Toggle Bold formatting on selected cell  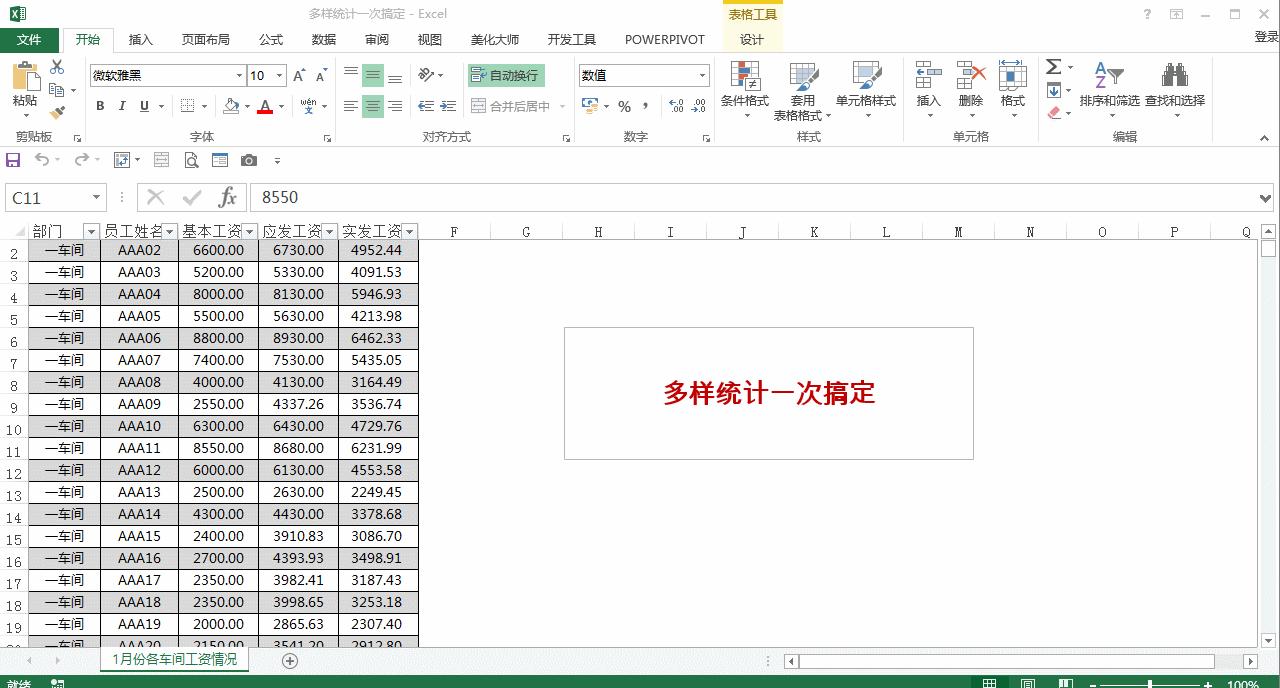pos(99,105)
